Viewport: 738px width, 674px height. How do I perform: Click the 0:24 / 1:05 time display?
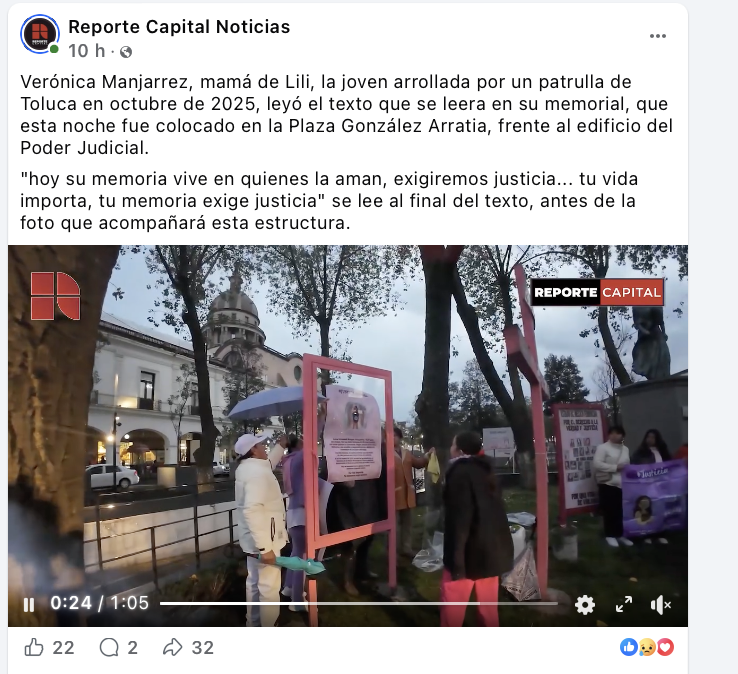point(99,603)
